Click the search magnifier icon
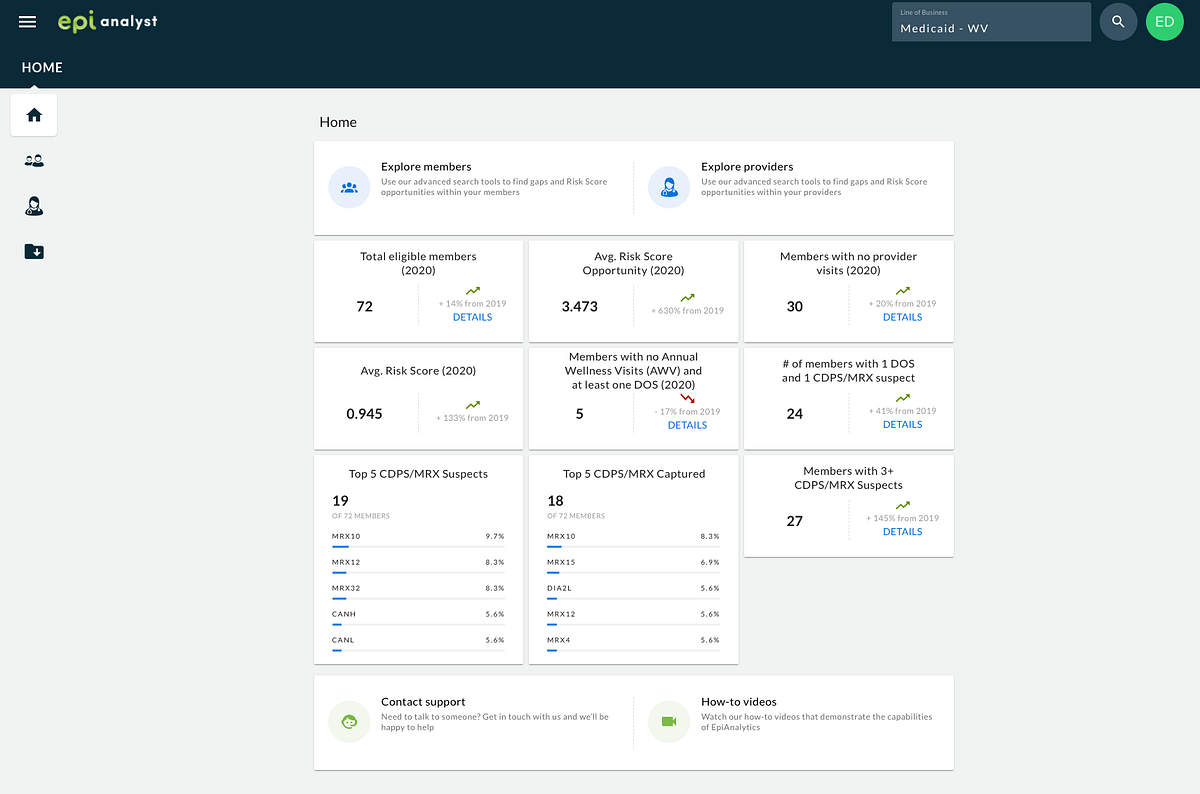 click(1118, 22)
